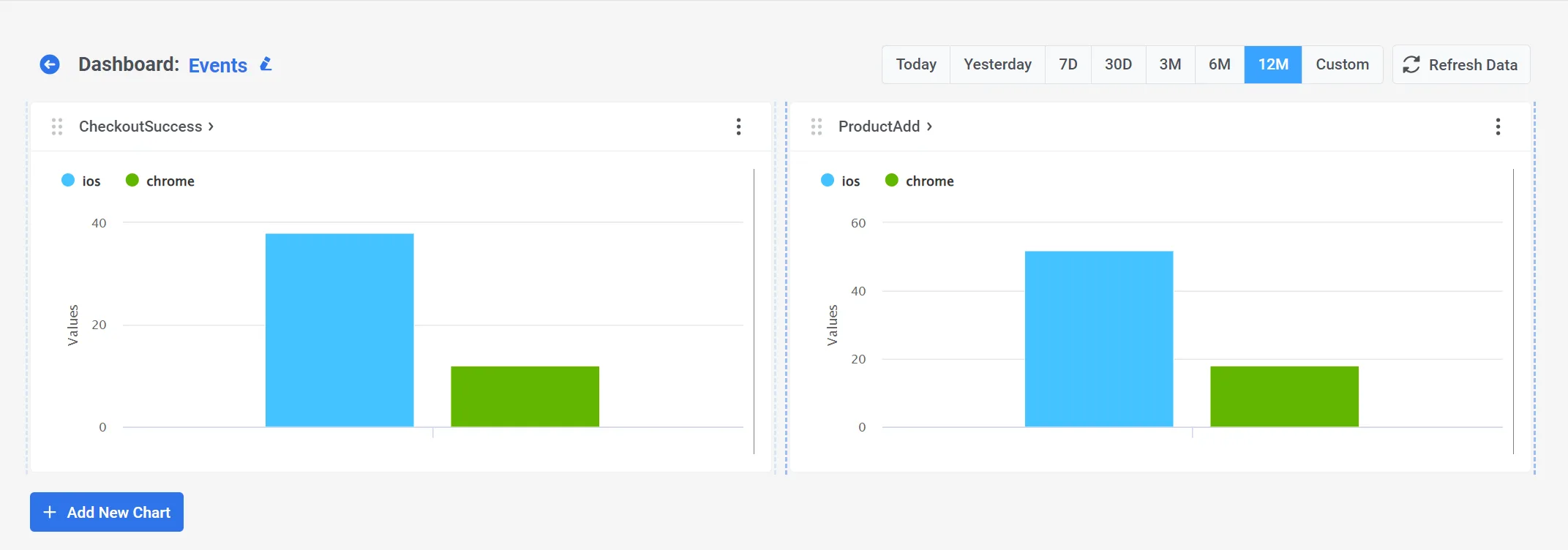The image size is (1568, 550).
Task: Expand the ProductAdd chart title link
Action: [885, 127]
